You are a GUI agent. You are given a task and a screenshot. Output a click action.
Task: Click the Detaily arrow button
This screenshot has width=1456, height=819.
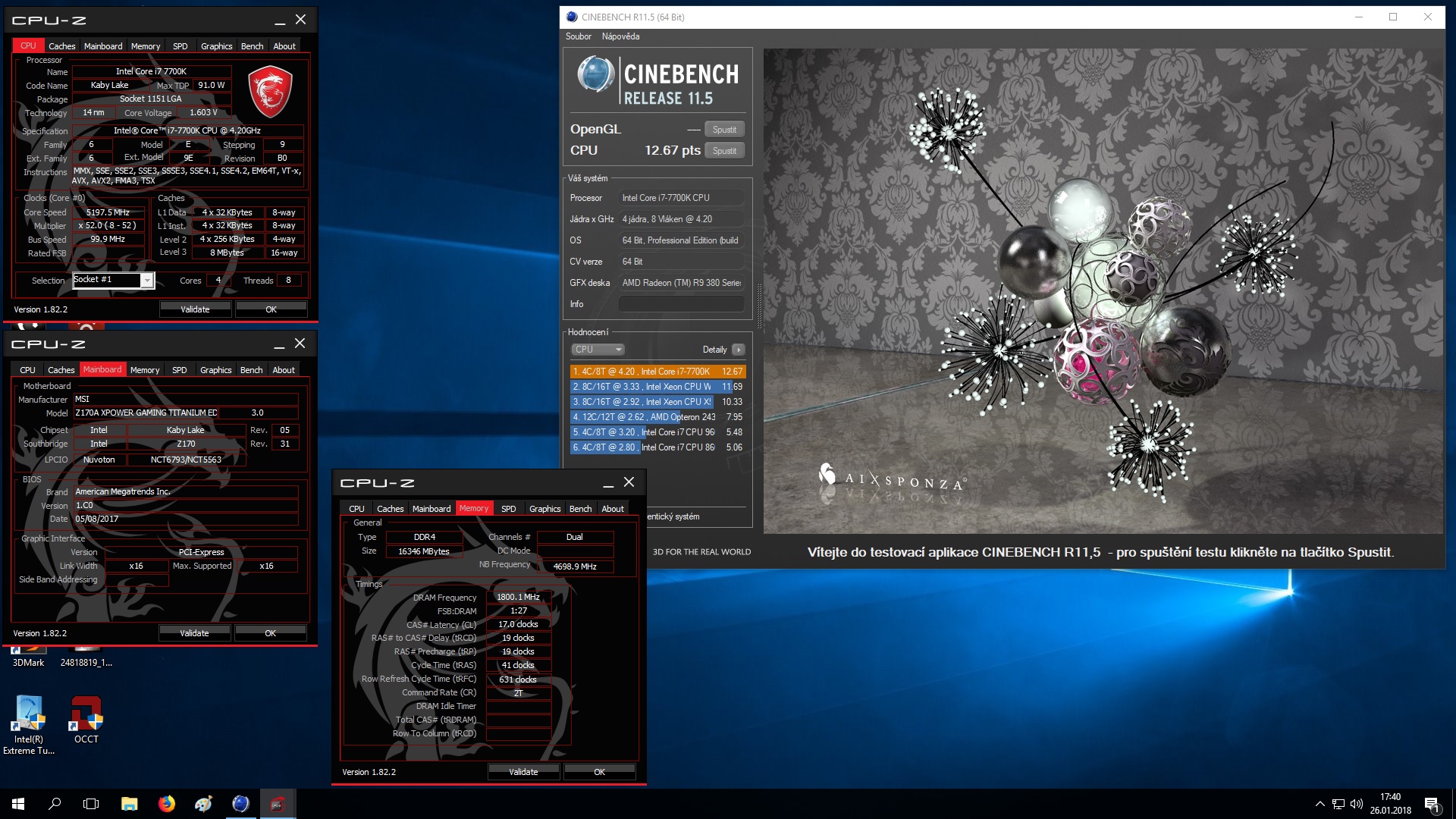pos(739,350)
